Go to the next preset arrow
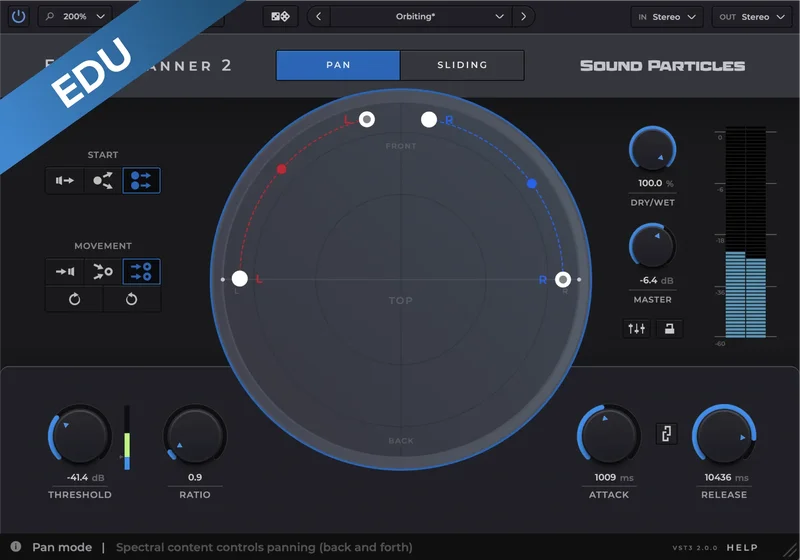Screen dimensions: 800x560 coord(523,16)
